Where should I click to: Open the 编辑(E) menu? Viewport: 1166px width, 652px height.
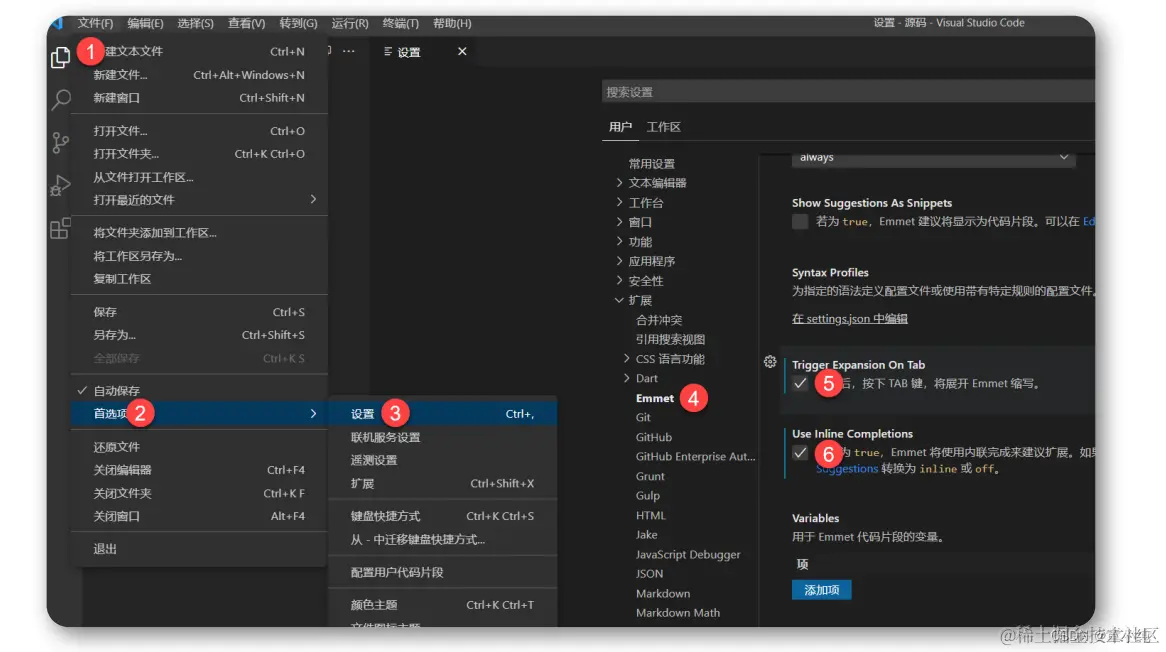(x=145, y=23)
